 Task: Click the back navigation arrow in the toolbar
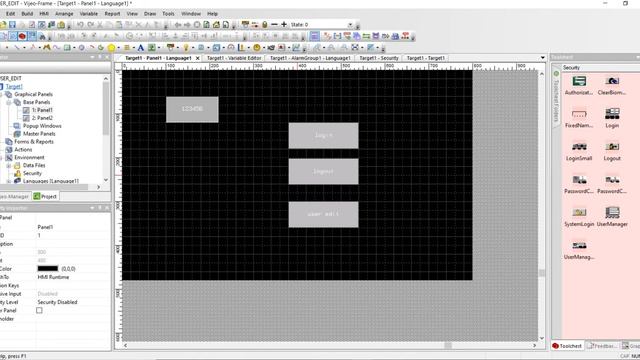click(178, 25)
